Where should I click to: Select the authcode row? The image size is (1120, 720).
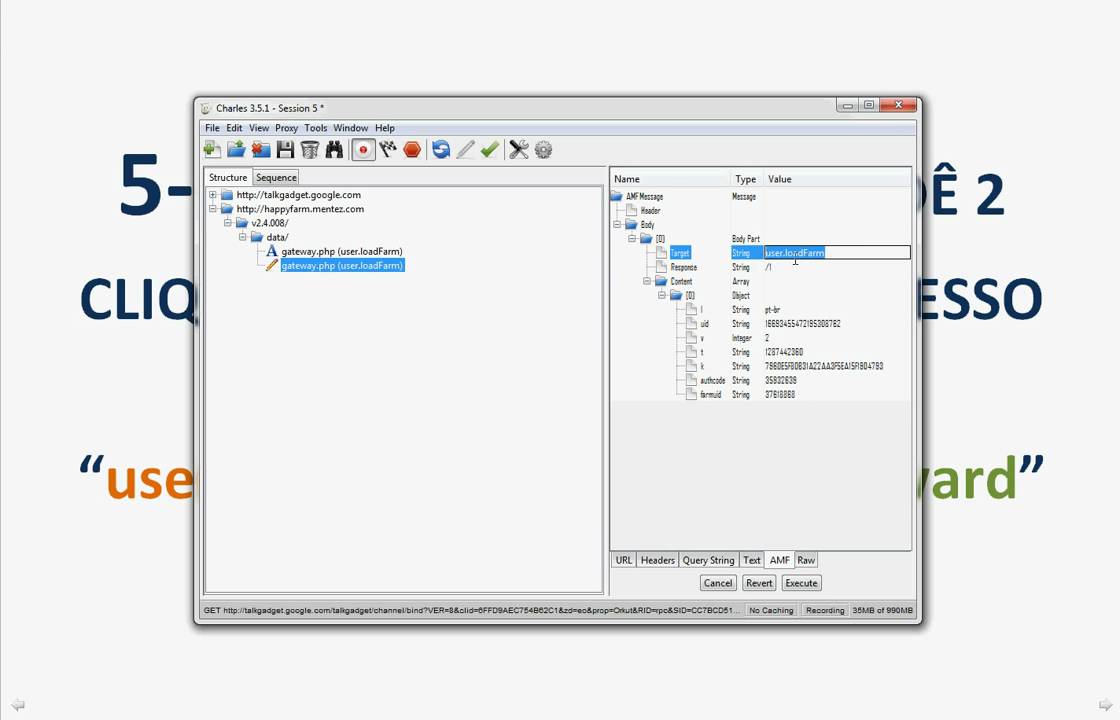pyautogui.click(x=761, y=380)
